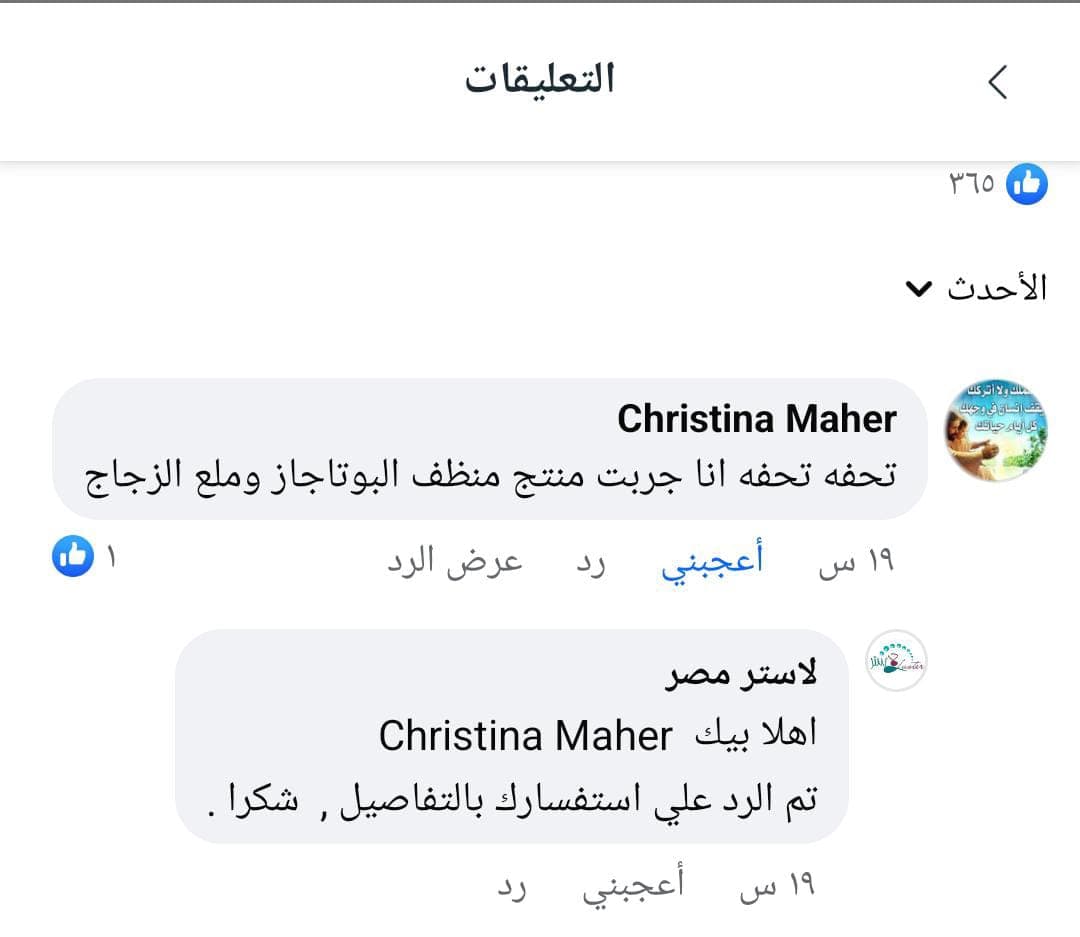Tap the back arrow to leave comments

pos(996,83)
